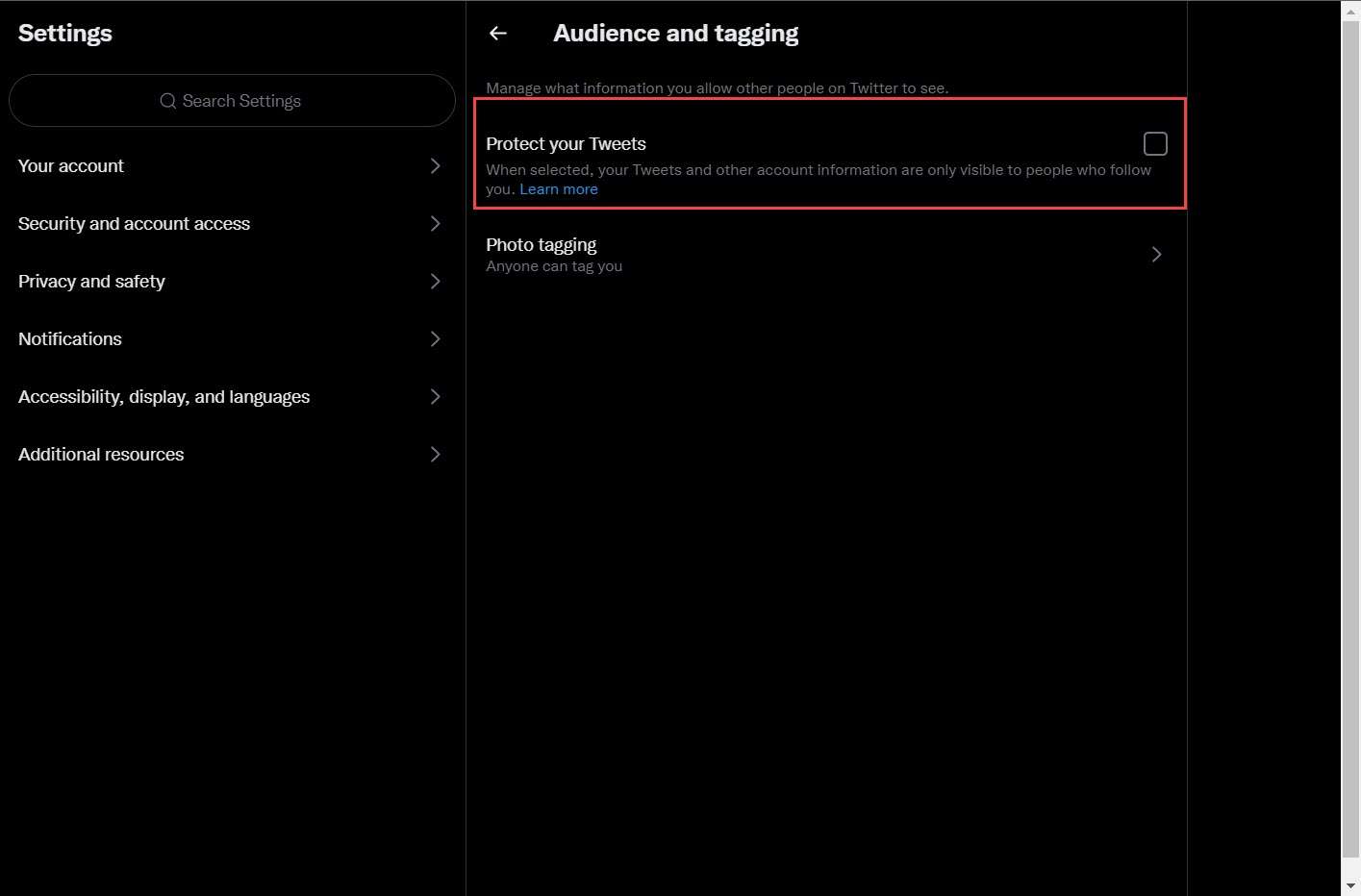Open Additional resources

[101, 455]
